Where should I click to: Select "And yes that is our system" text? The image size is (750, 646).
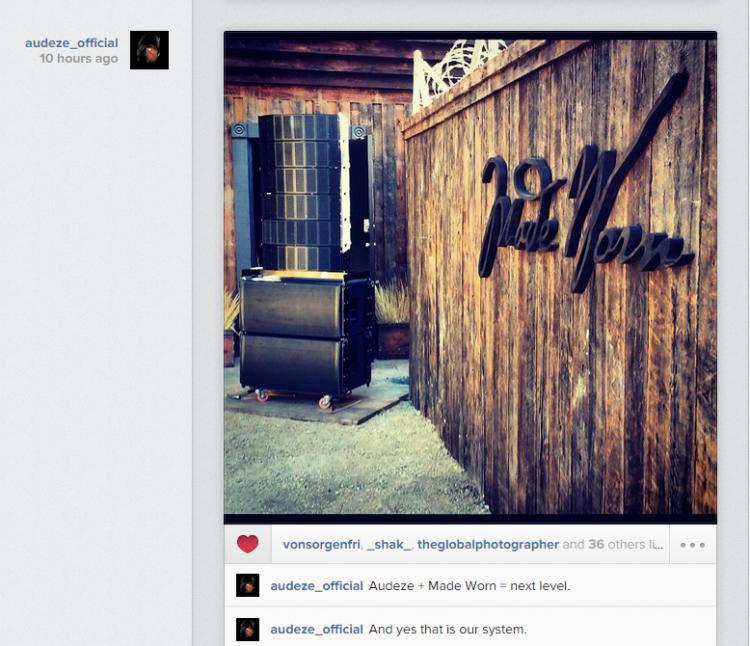[x=447, y=629]
